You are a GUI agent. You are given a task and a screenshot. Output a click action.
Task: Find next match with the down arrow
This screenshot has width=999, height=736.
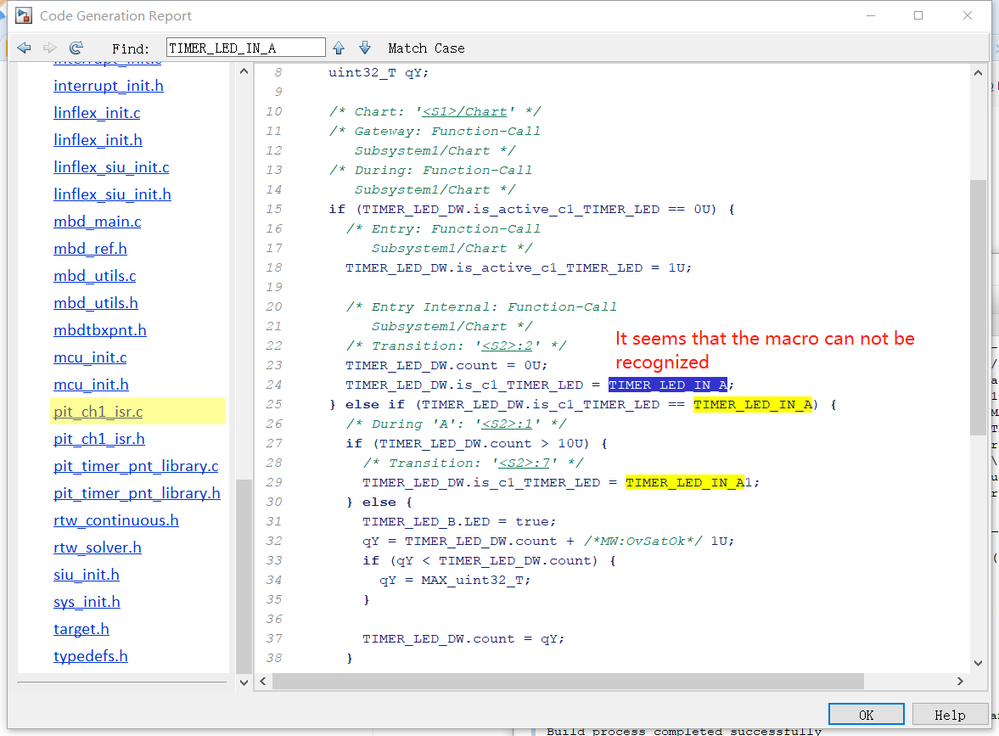tap(365, 48)
